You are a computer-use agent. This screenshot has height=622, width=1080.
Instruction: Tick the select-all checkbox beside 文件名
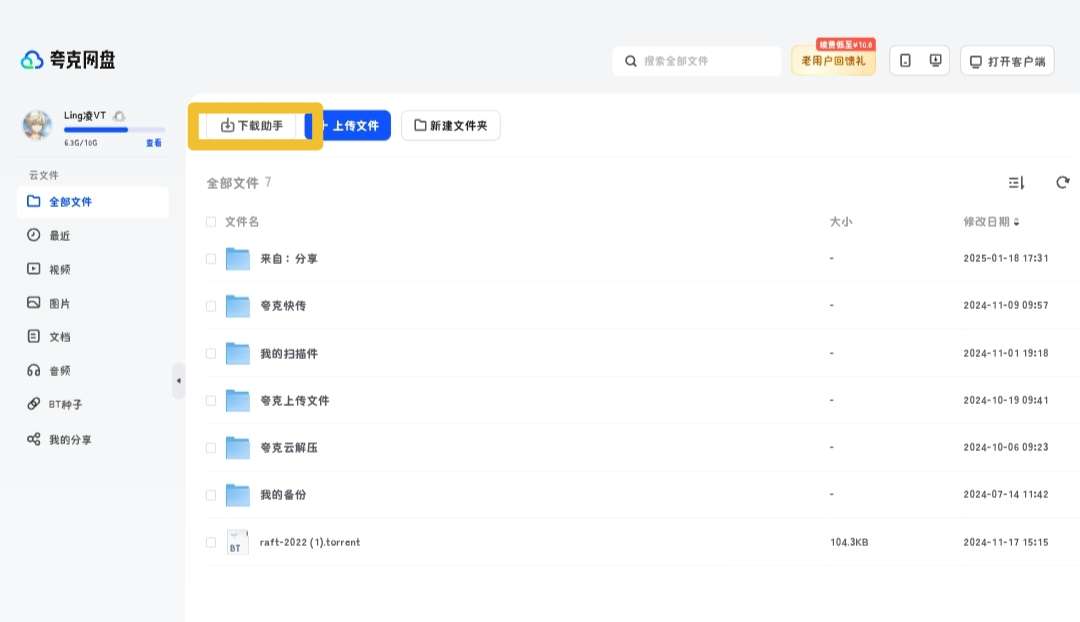[x=210, y=222]
